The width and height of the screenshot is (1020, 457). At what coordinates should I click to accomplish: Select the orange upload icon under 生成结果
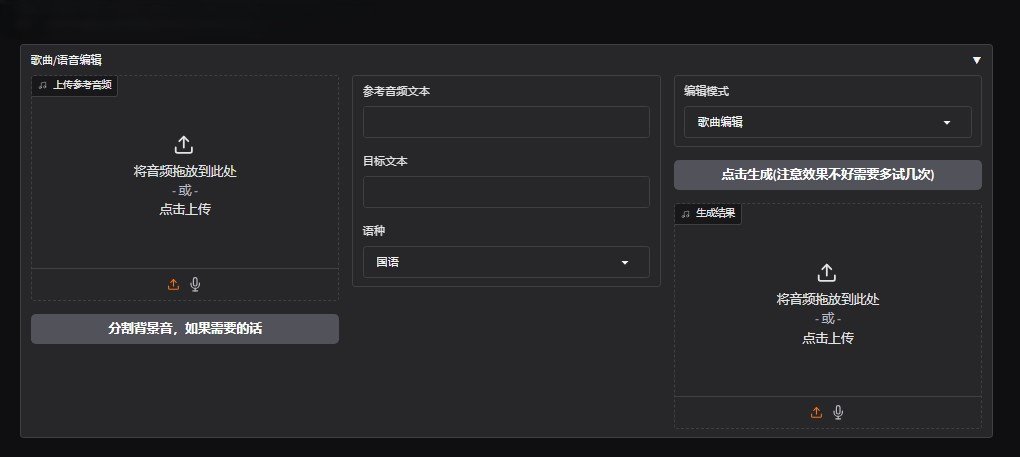coord(816,412)
